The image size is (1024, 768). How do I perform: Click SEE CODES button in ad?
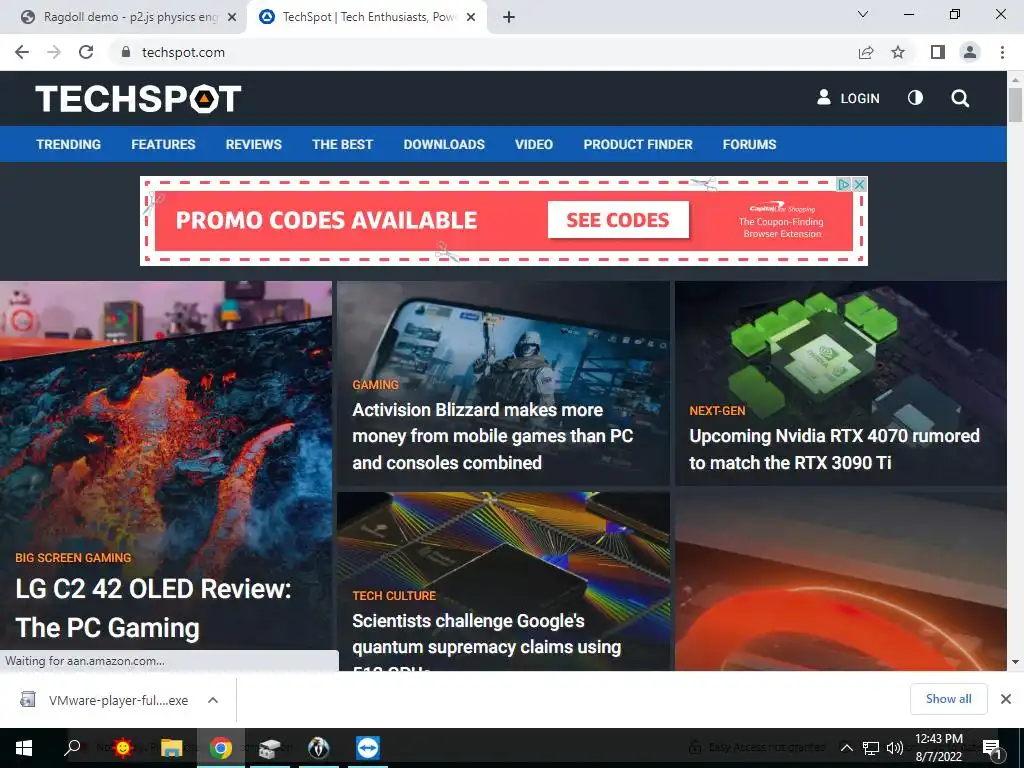pyautogui.click(x=618, y=220)
